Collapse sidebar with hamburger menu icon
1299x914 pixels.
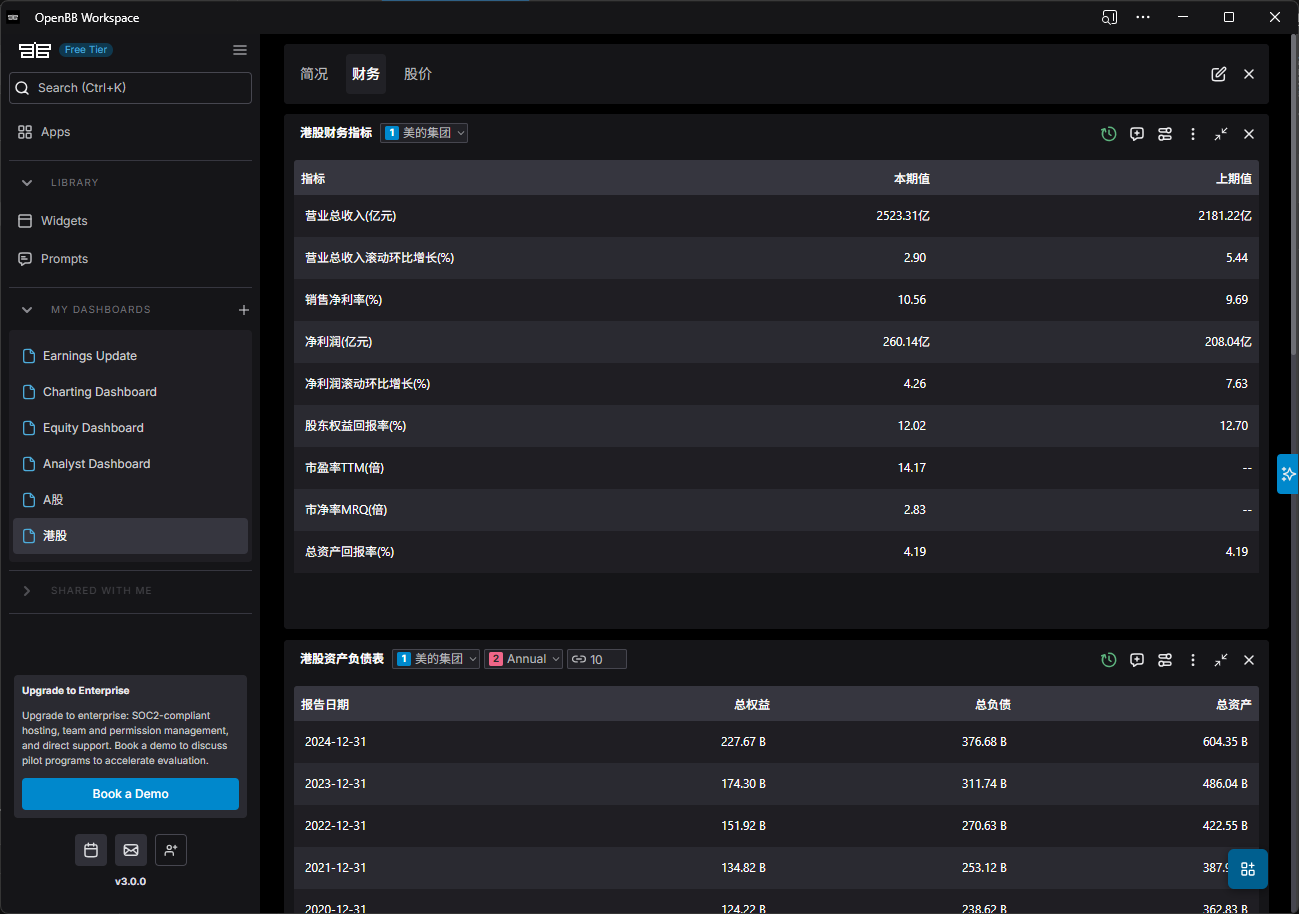(240, 50)
